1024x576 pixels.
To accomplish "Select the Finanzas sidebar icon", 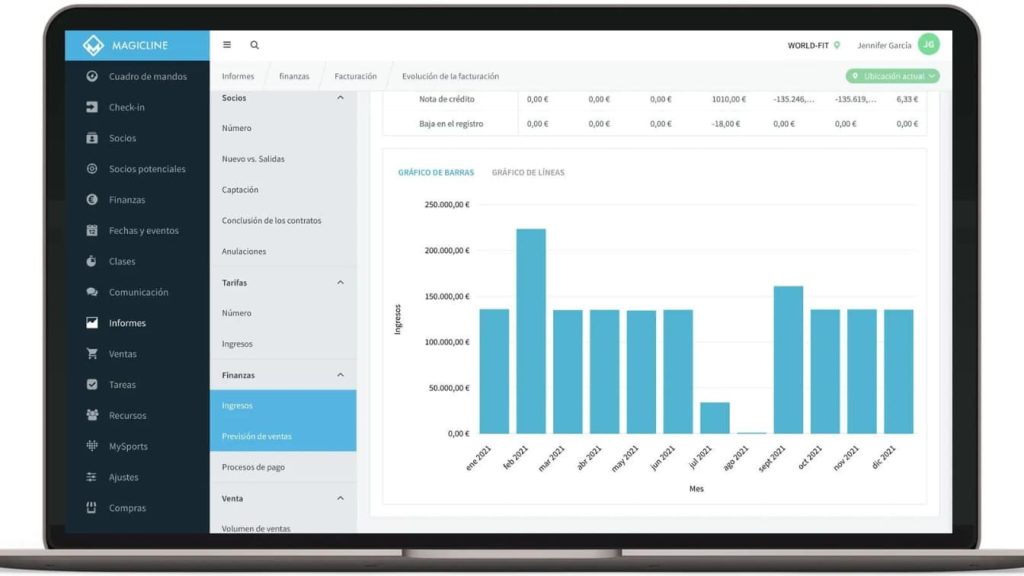I will click(92, 200).
